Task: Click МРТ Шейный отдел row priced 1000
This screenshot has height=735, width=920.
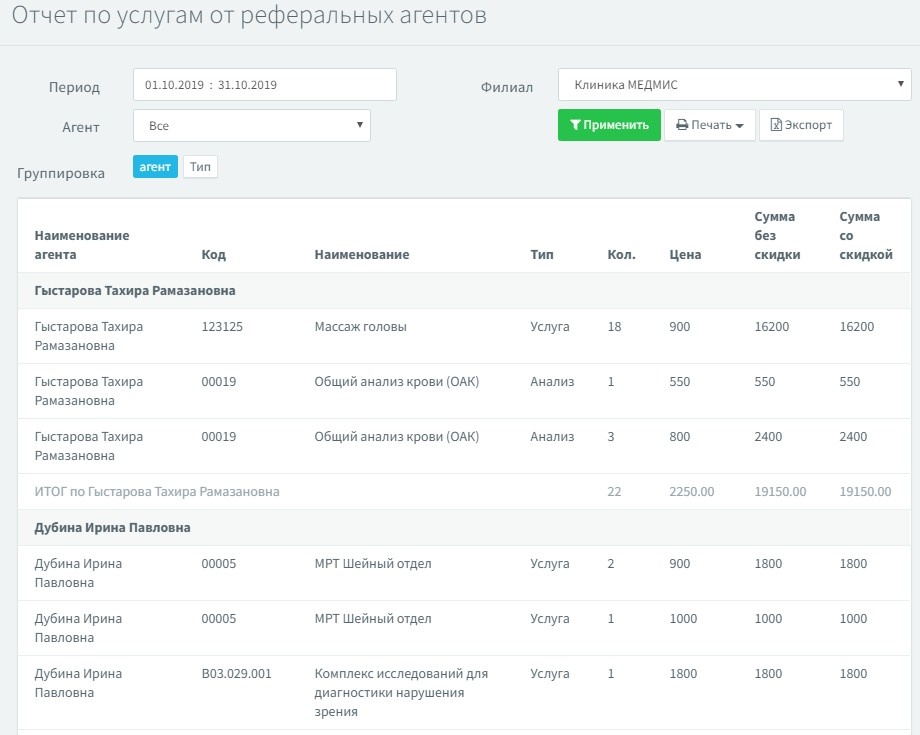Action: (464, 628)
